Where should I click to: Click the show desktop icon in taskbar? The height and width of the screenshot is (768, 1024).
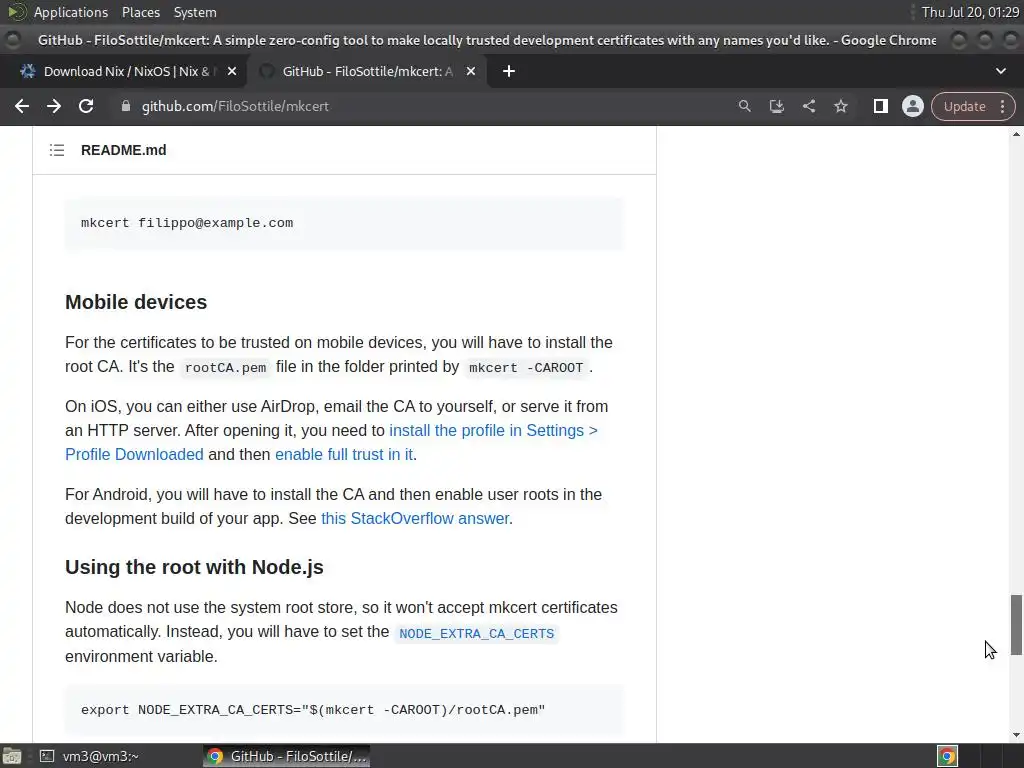pos(12,756)
